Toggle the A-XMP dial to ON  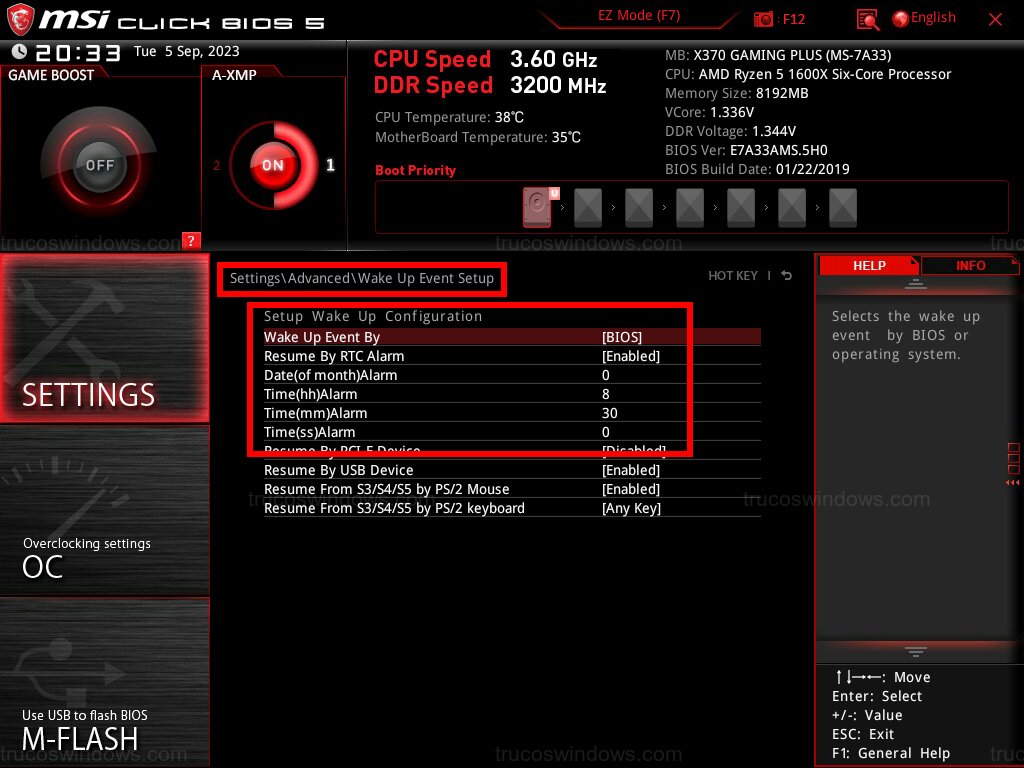272,166
